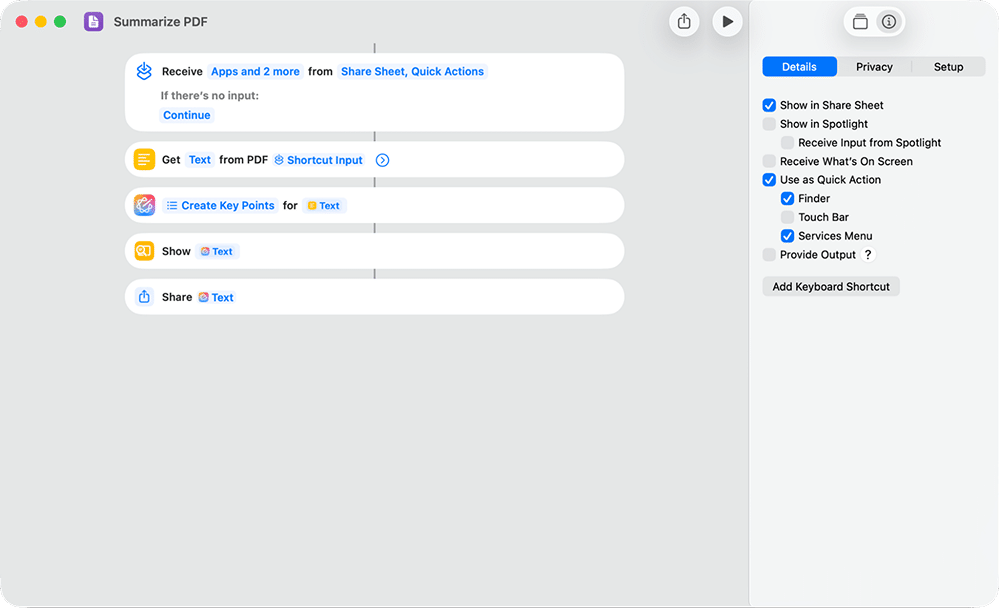Run the shortcut with the play button

click(x=728, y=21)
